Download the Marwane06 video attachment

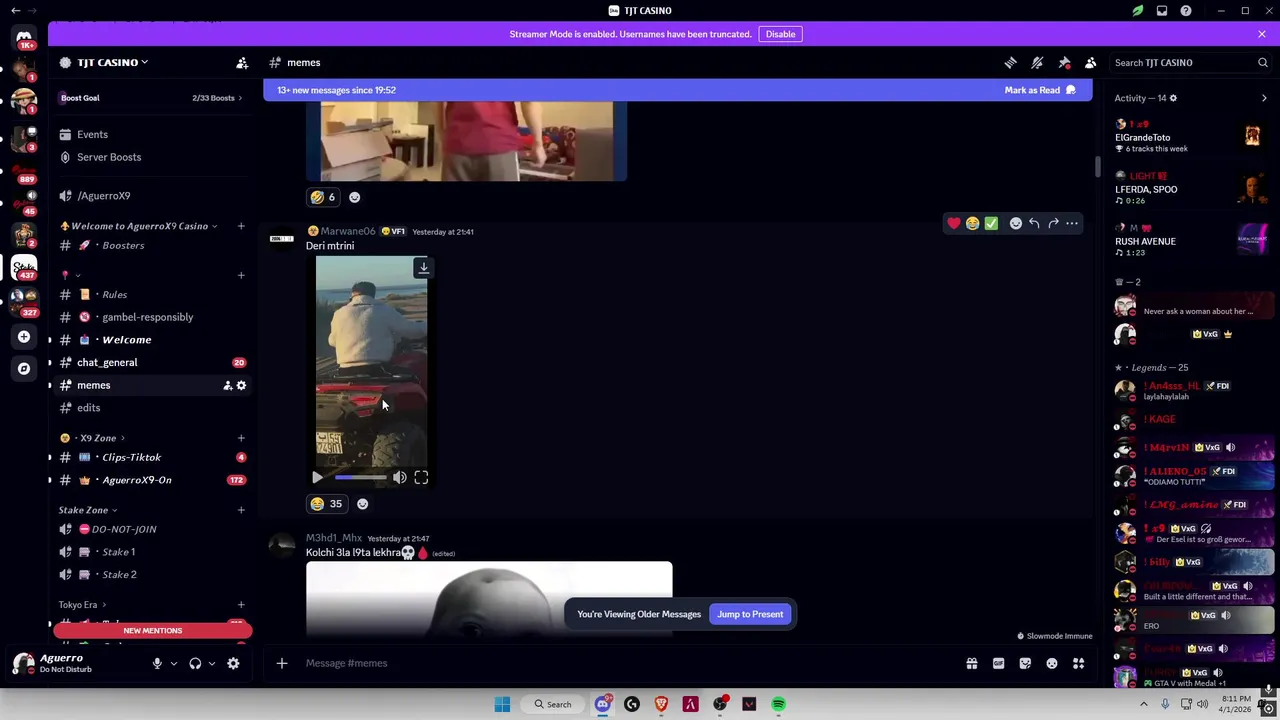point(424,268)
